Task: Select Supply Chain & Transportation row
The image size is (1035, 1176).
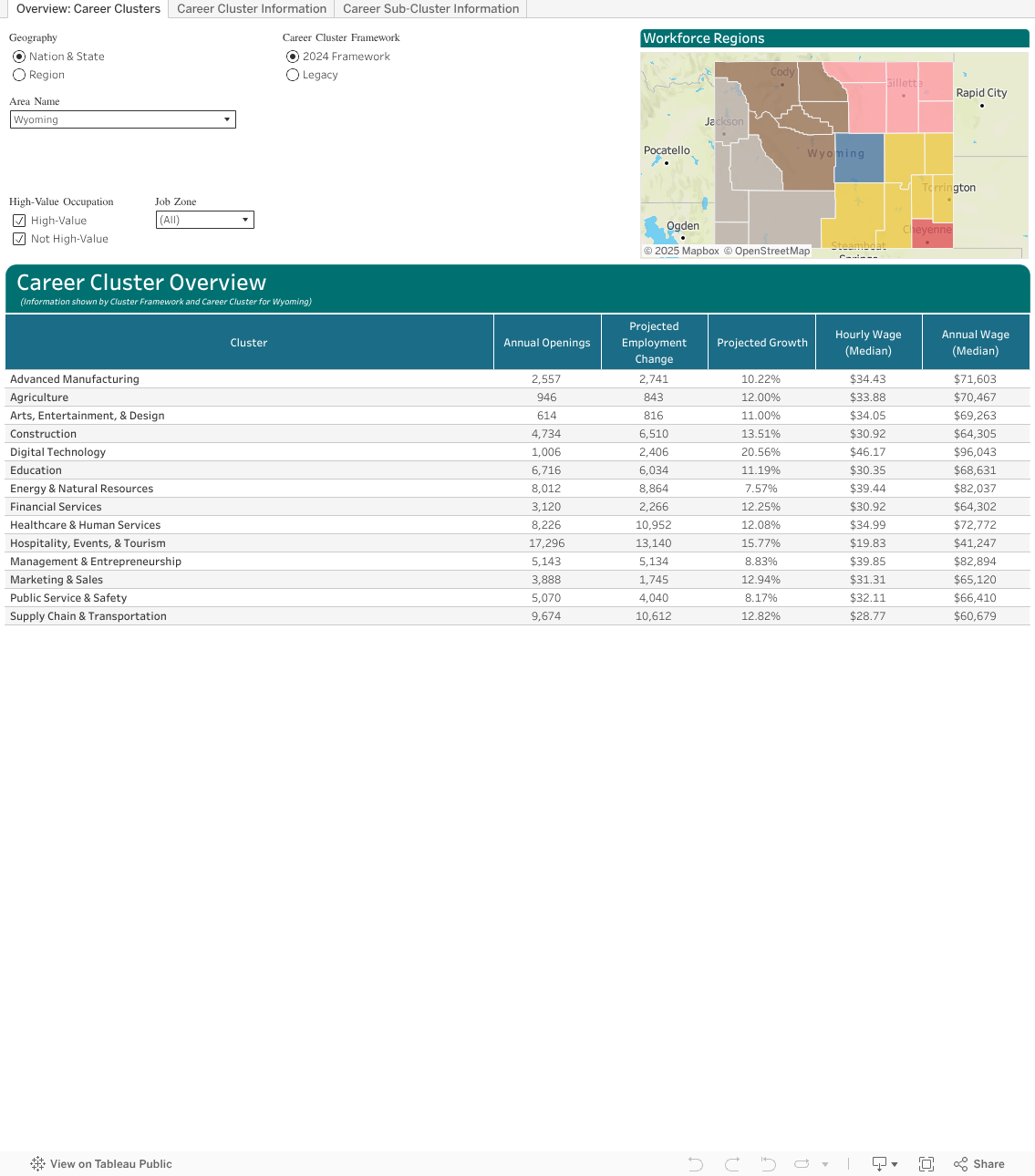Action: [x=517, y=616]
